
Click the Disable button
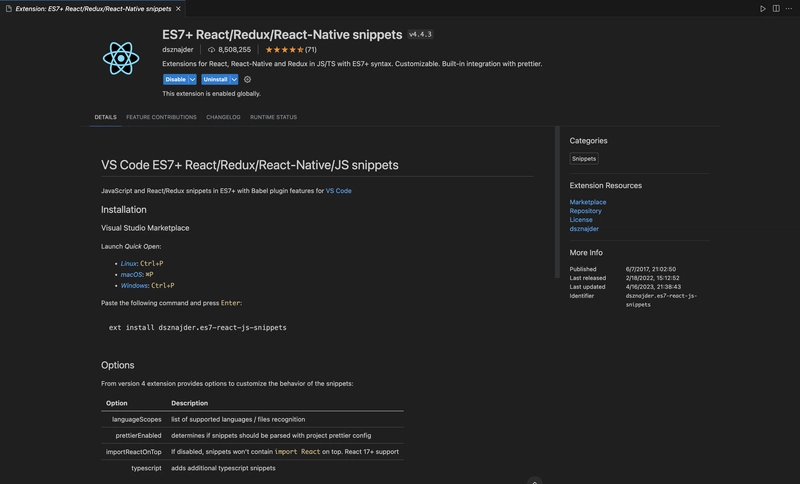click(176, 80)
